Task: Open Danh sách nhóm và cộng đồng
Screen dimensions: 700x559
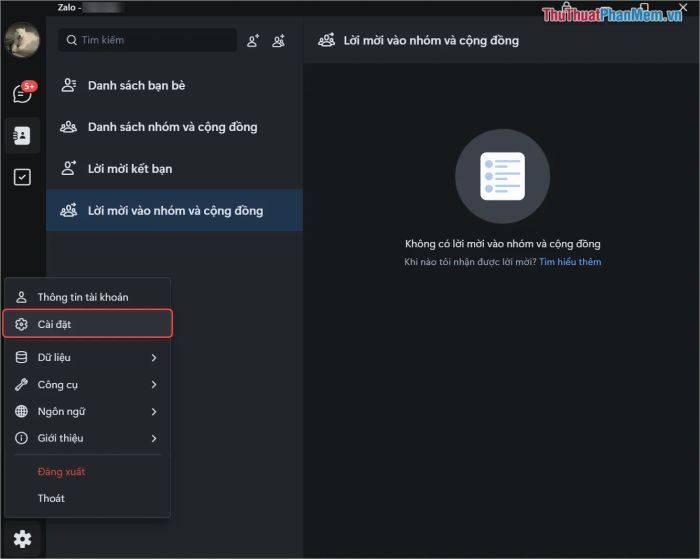Action: point(174,127)
